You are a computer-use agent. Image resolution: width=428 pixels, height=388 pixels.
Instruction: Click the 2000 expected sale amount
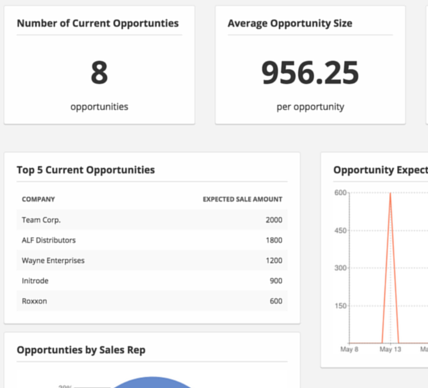pyautogui.click(x=274, y=220)
